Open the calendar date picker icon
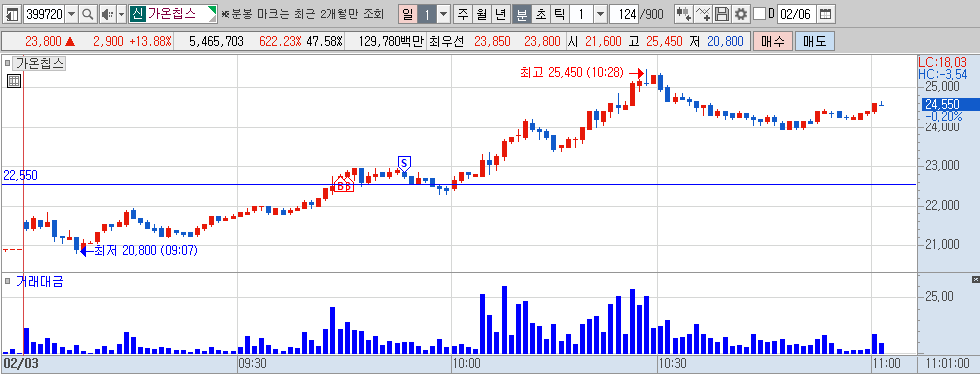Image resolution: width=980 pixels, height=374 pixels. click(x=826, y=13)
